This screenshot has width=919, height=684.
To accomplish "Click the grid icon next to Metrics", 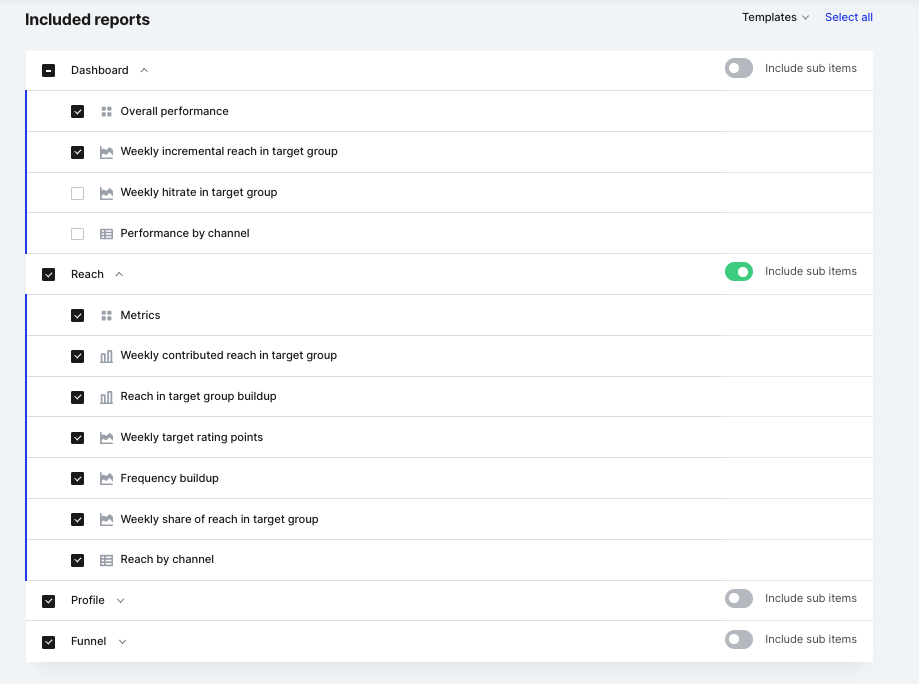I will [x=106, y=315].
